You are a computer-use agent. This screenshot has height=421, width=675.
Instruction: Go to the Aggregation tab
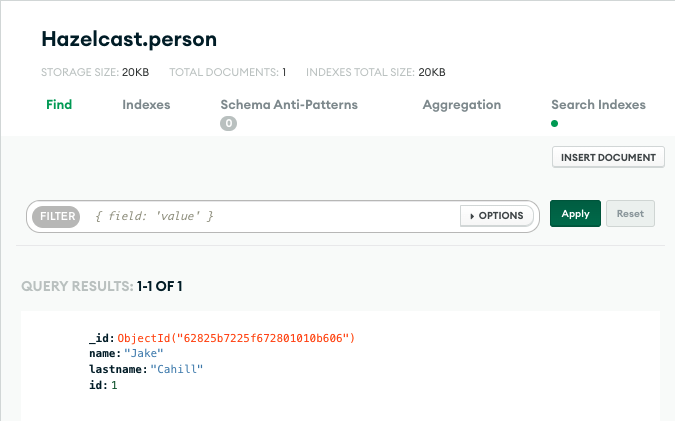pos(462,105)
